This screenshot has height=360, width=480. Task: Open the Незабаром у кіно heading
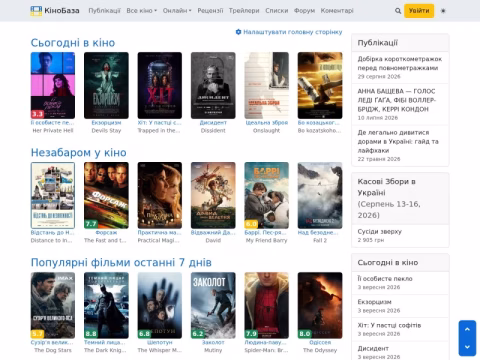(x=78, y=152)
